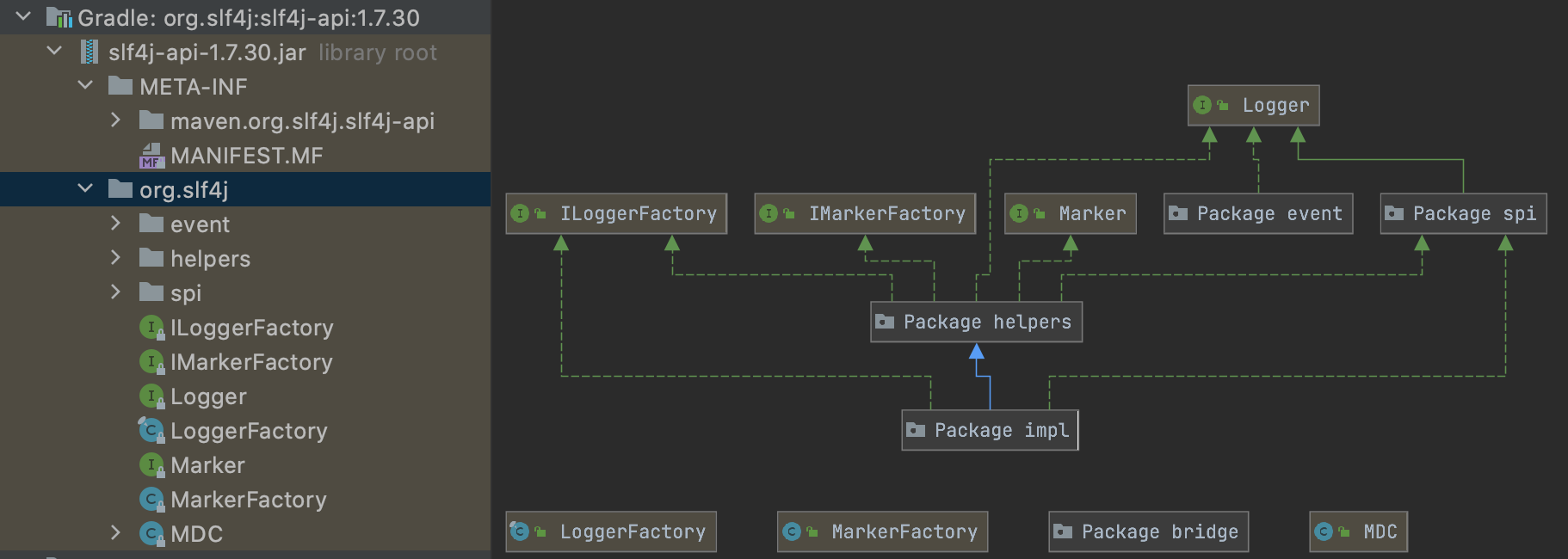This screenshot has width=1568, height=559.
Task: Click the package icon on Package spi node
Action: pyautogui.click(x=1394, y=213)
